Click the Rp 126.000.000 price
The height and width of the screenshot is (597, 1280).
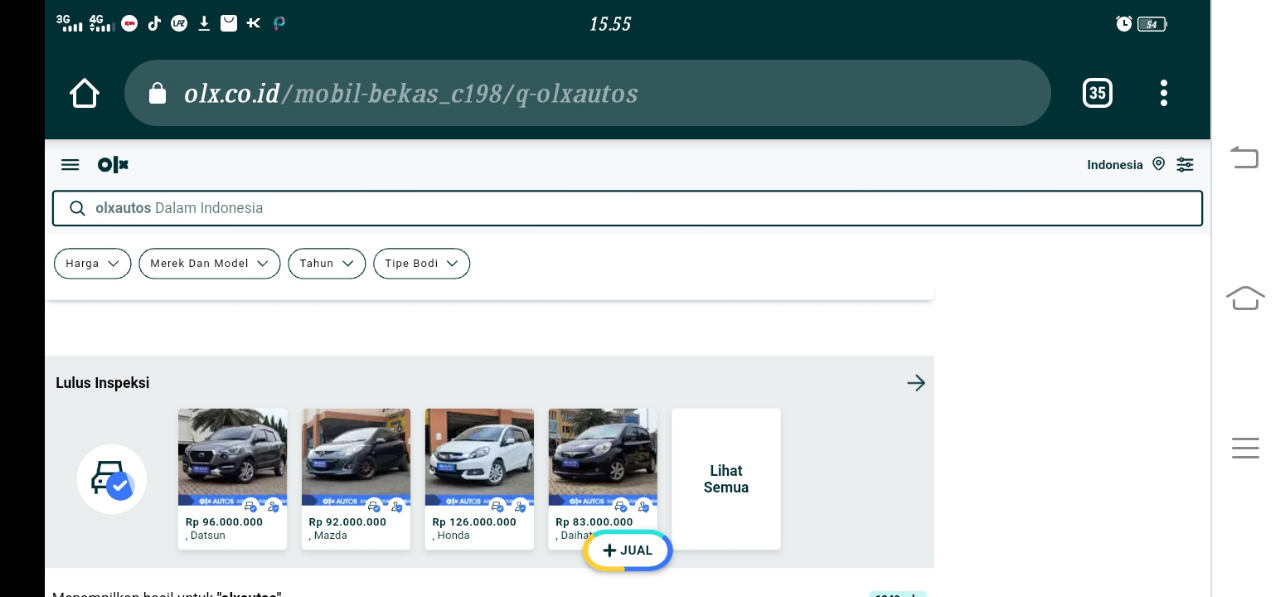pyautogui.click(x=474, y=522)
